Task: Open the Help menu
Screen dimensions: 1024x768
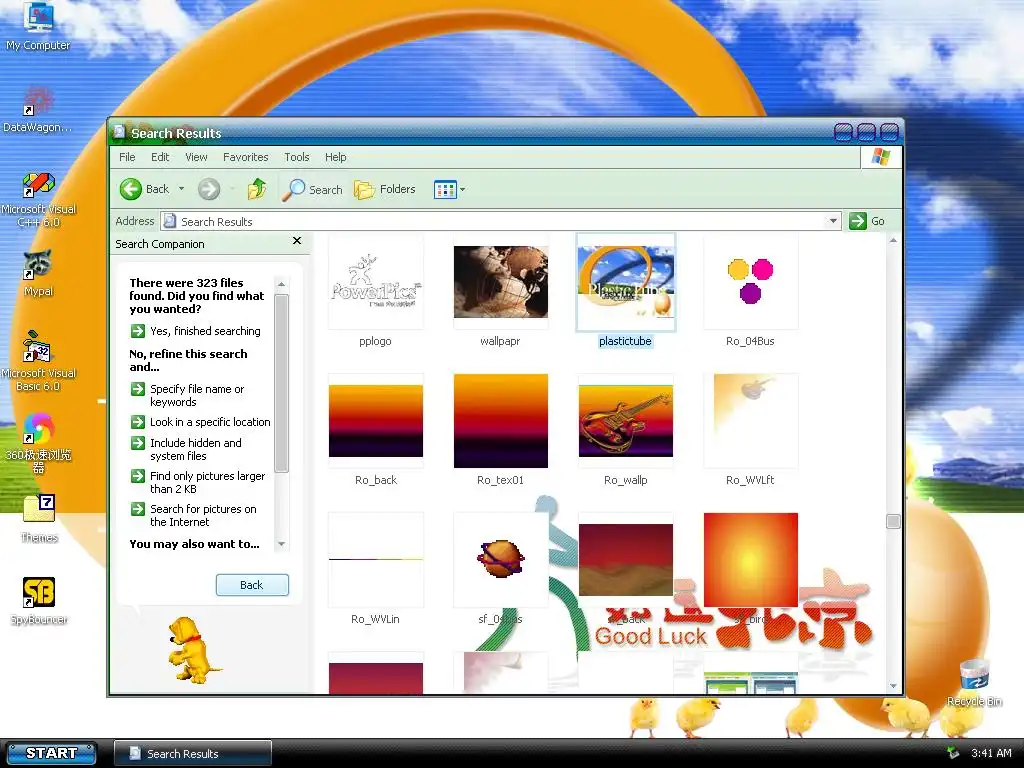Action: coord(336,157)
